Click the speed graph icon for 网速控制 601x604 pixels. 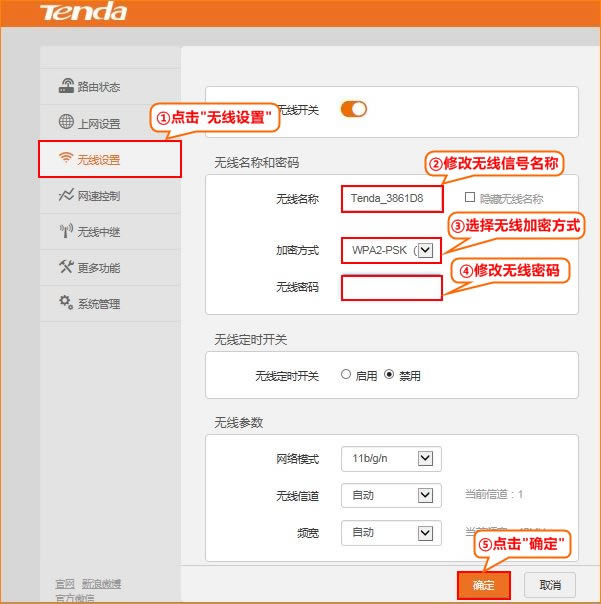tap(66, 195)
